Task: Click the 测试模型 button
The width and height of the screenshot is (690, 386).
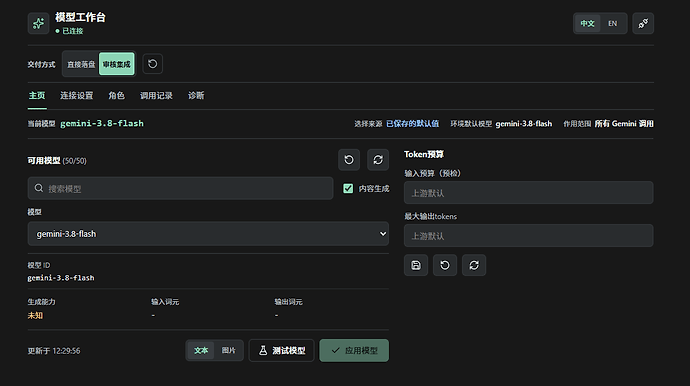Action: point(282,350)
